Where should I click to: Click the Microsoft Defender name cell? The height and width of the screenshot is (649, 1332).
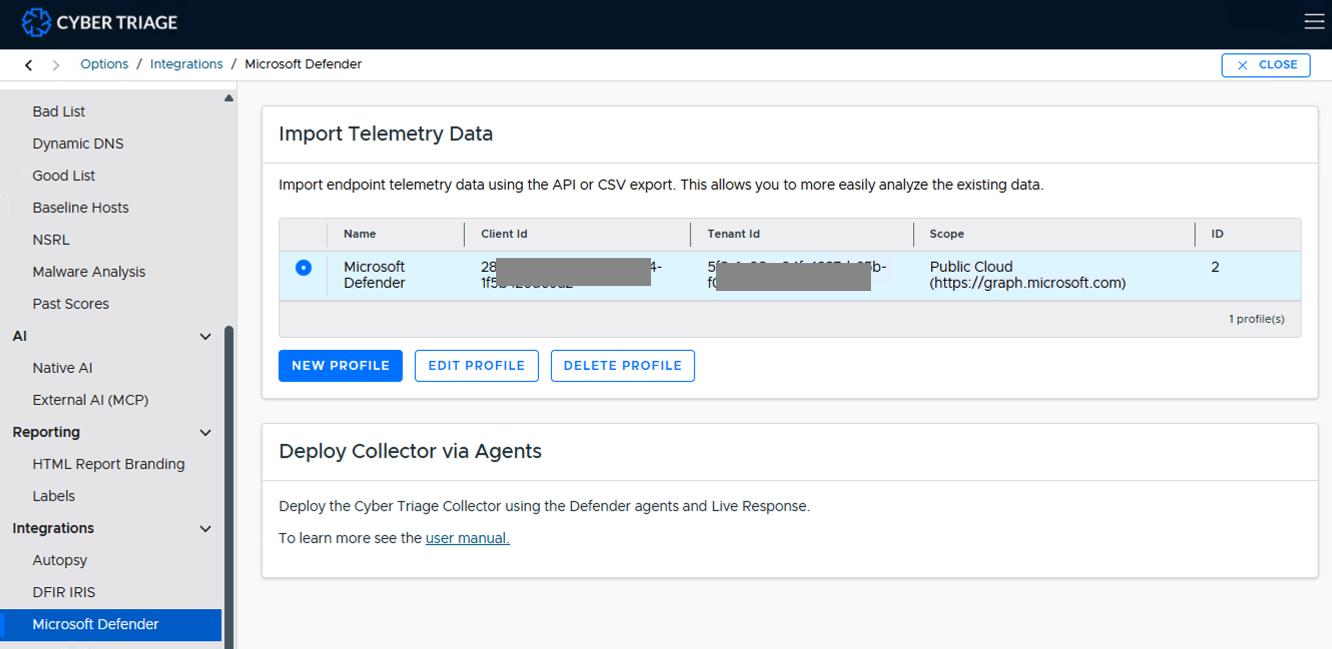click(375, 275)
